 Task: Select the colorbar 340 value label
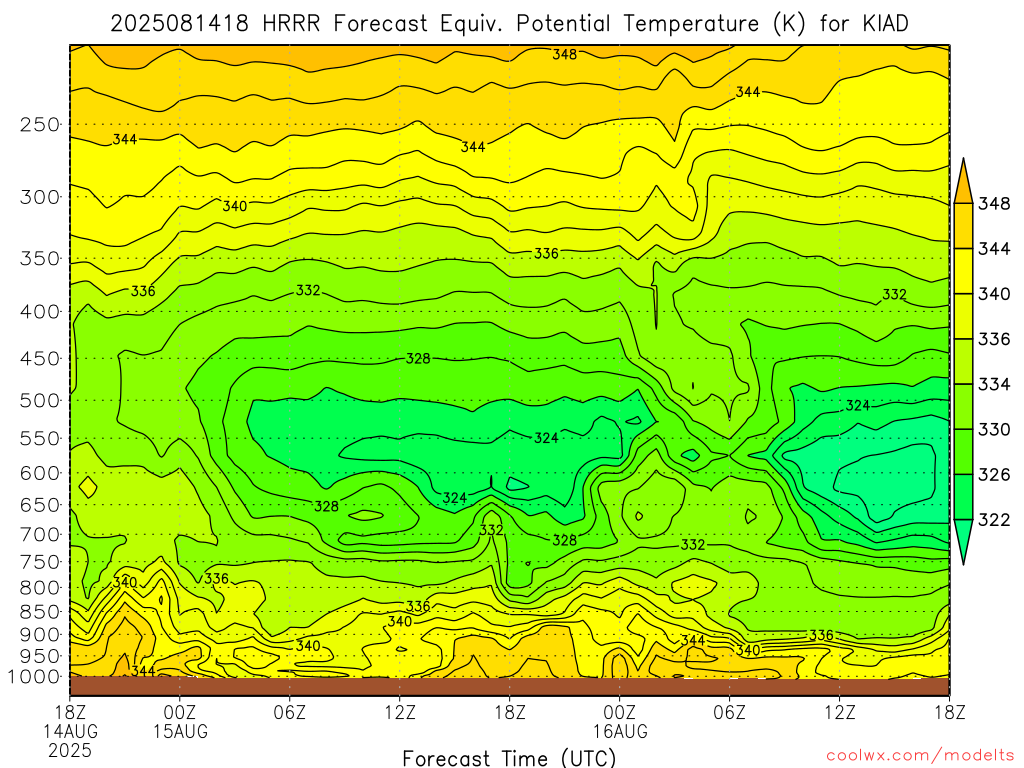click(994, 294)
